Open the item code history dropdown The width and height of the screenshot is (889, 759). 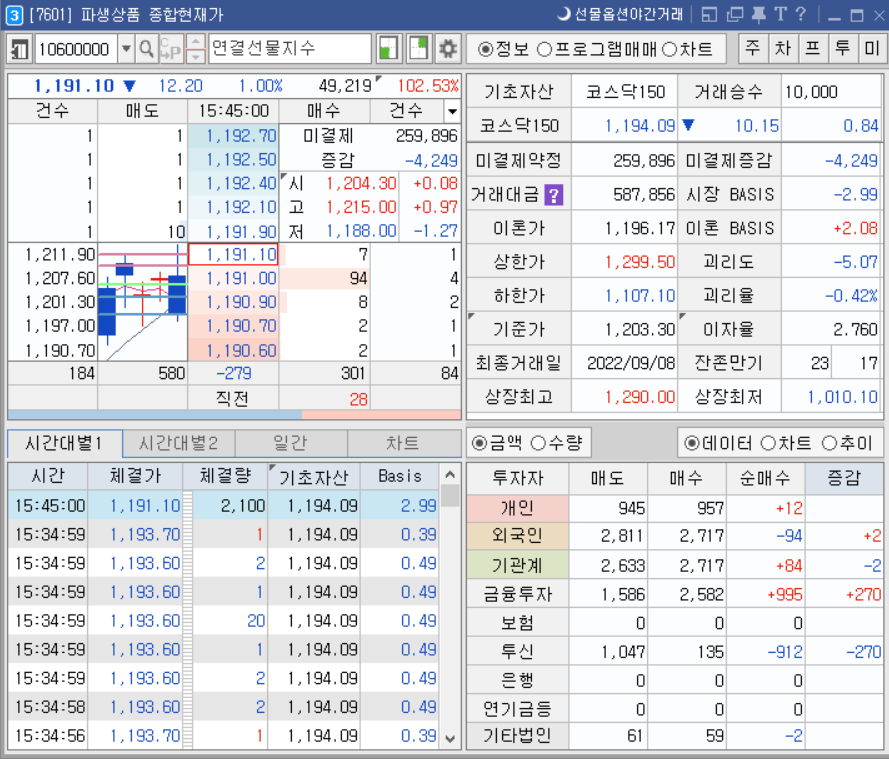click(x=126, y=49)
